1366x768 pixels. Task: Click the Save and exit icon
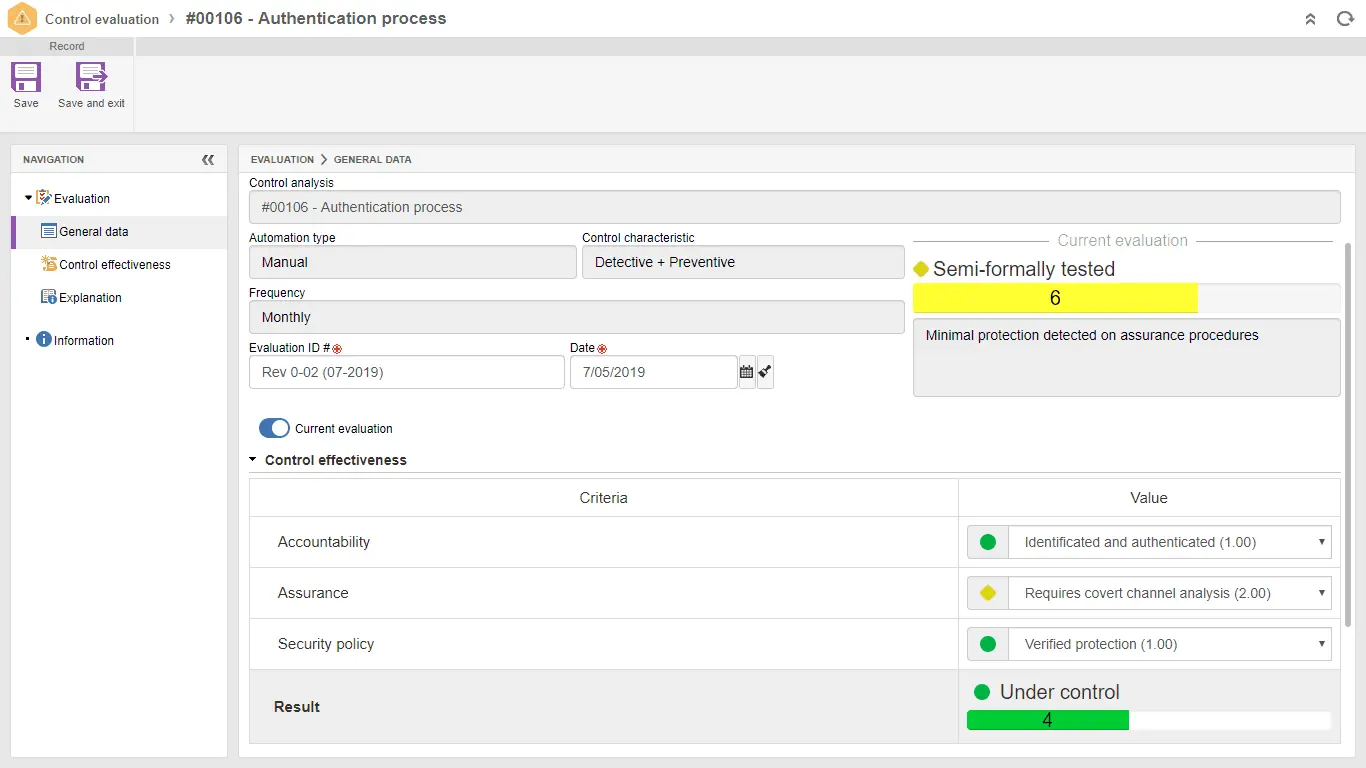91,78
